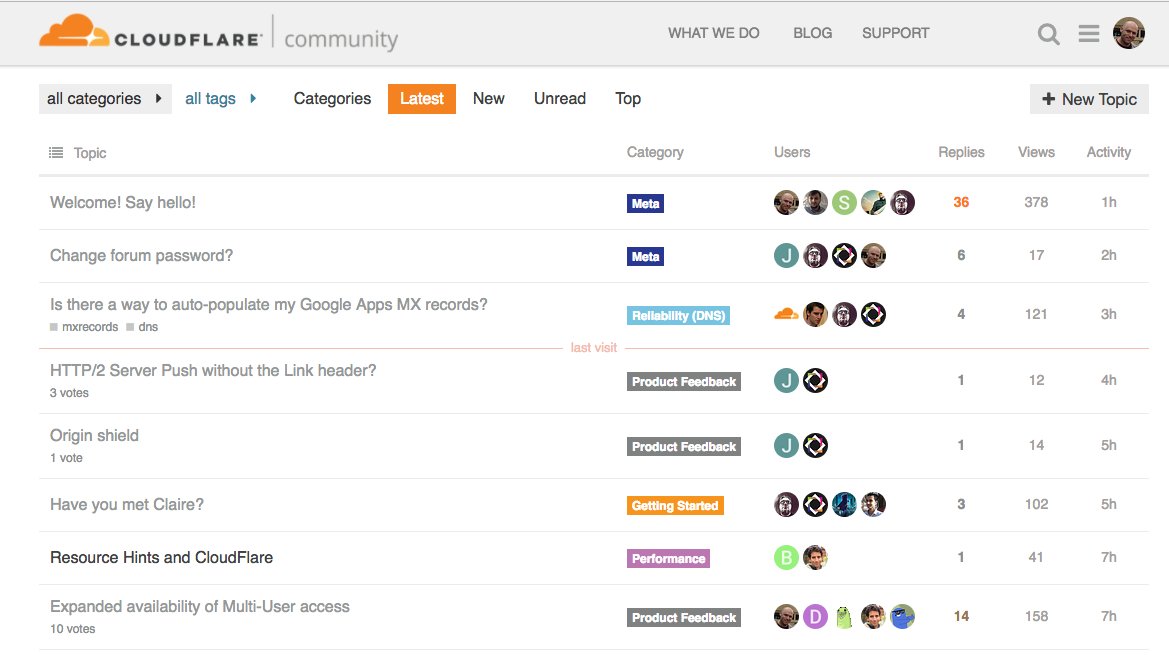1169x655 pixels.
Task: Open the hamburger menu icon
Action: tap(1088, 34)
